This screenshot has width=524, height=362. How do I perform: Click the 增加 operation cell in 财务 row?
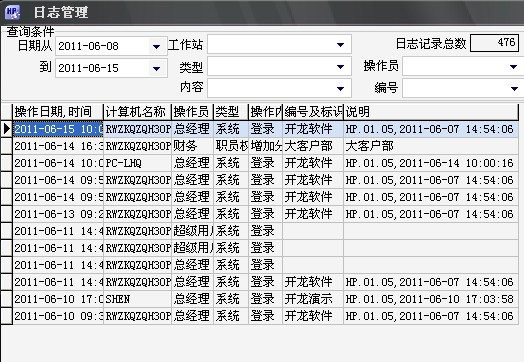[x=266, y=146]
